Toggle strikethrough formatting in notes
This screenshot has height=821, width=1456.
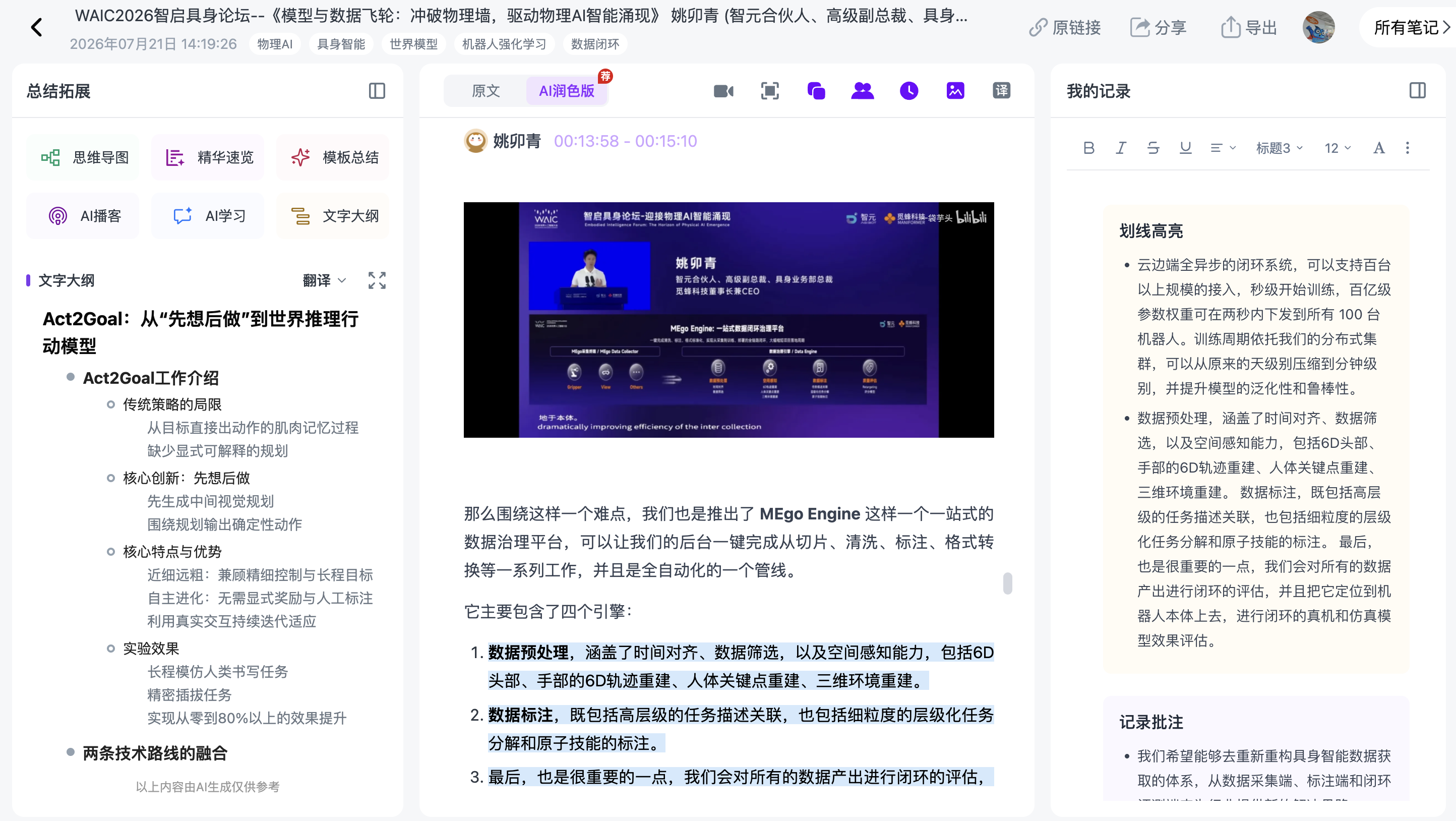[1153, 148]
